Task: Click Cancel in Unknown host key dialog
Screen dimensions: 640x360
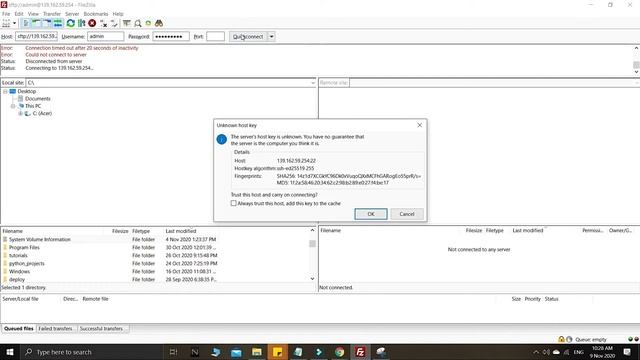Action: click(407, 214)
